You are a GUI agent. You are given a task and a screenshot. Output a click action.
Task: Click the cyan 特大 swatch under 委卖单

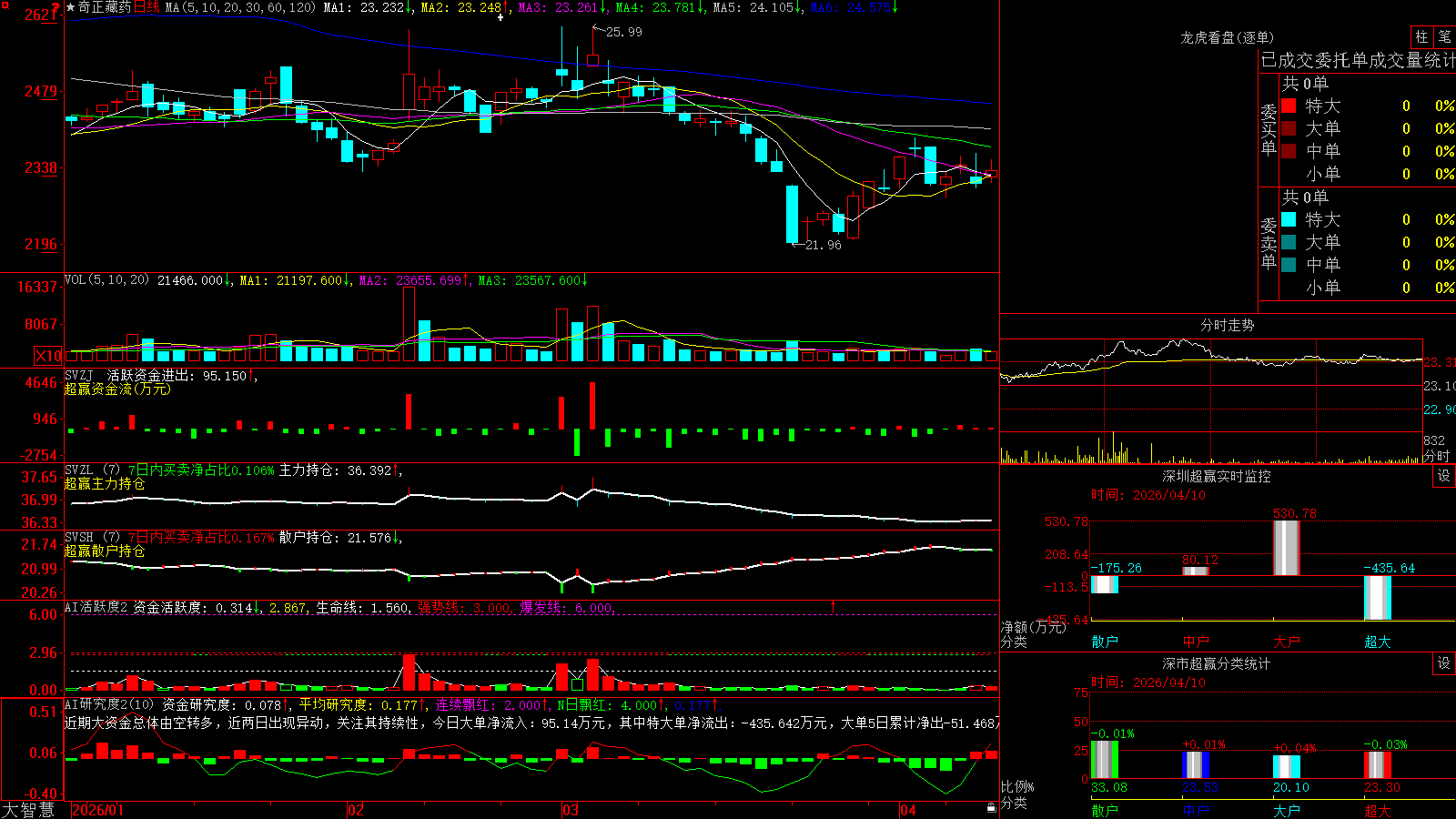pos(1289,219)
